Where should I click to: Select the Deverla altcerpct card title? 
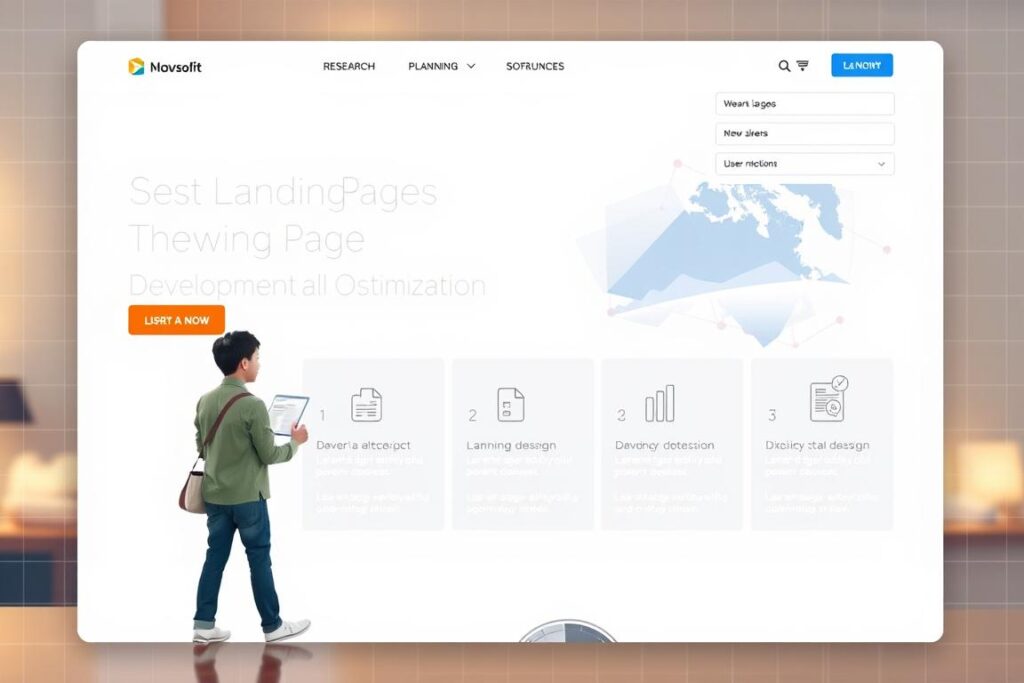363,445
